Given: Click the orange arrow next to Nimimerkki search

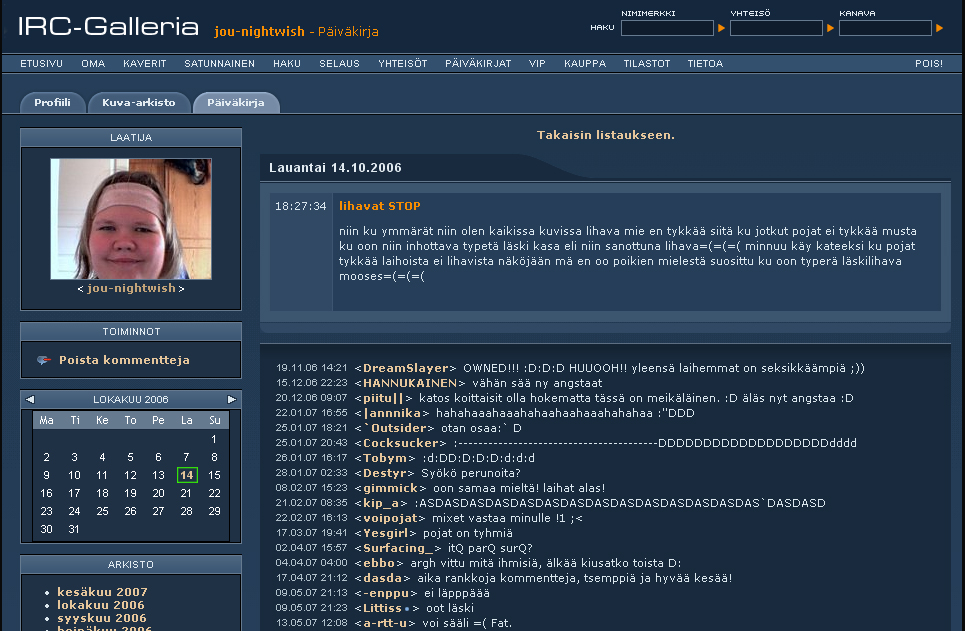Looking at the screenshot, I should pos(721,28).
